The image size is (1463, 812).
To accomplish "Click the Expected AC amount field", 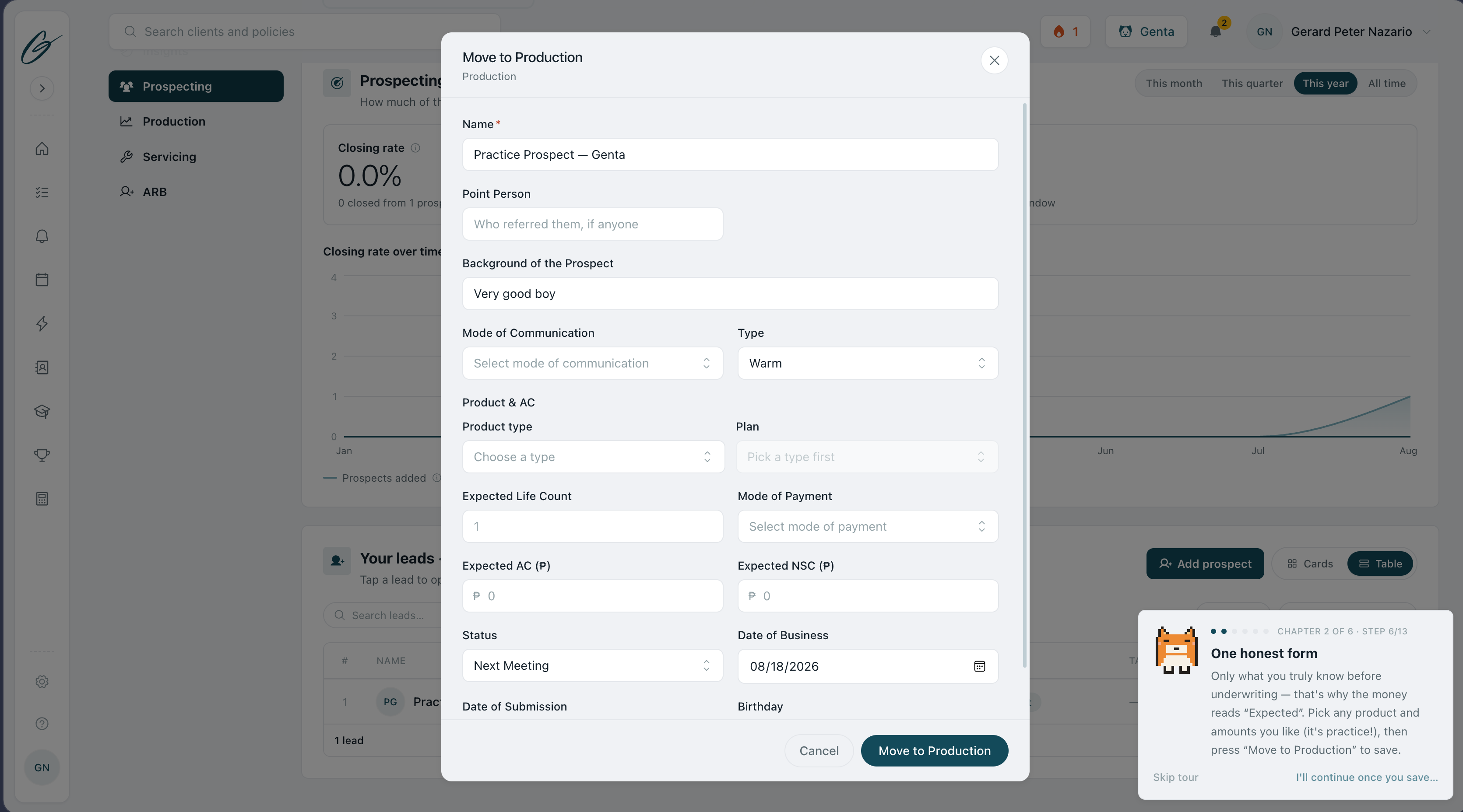I will [592, 596].
